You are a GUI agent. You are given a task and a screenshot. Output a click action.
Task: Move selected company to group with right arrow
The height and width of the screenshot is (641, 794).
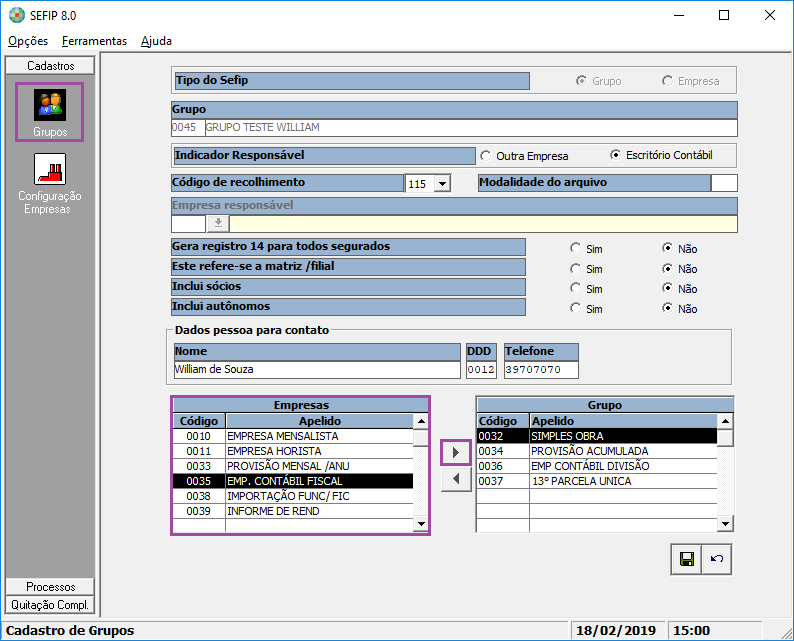456,452
